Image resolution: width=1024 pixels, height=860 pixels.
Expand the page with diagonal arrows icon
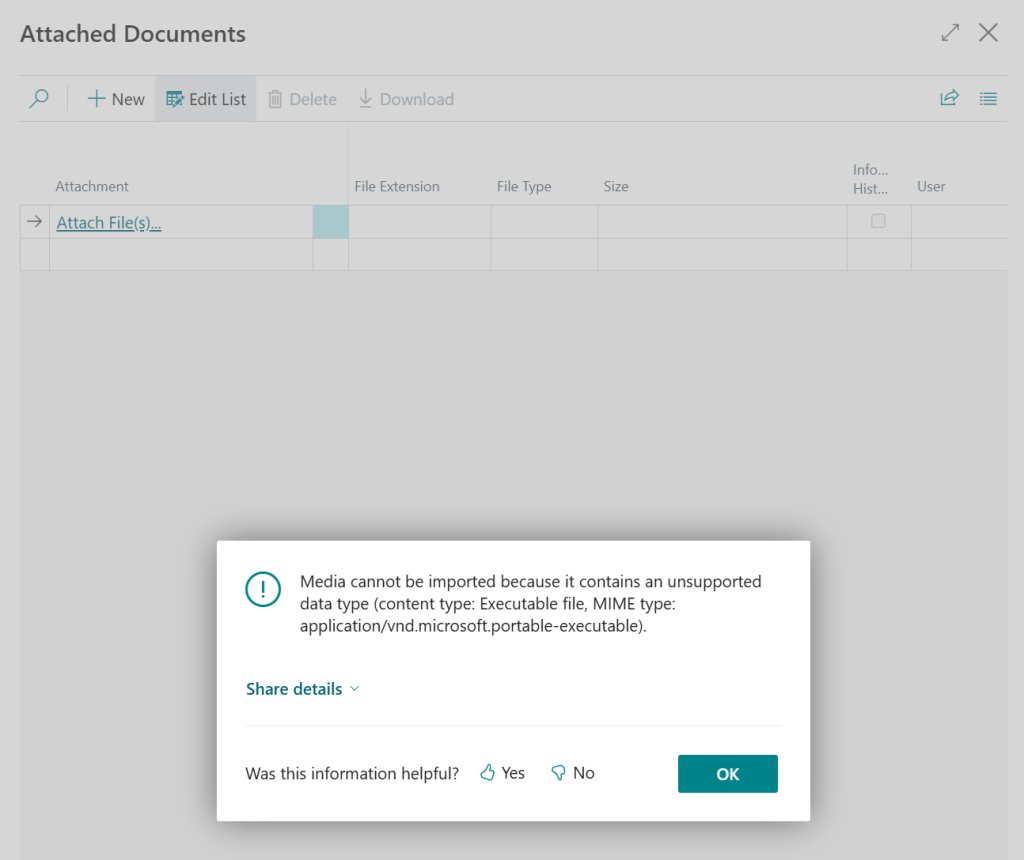coord(950,33)
